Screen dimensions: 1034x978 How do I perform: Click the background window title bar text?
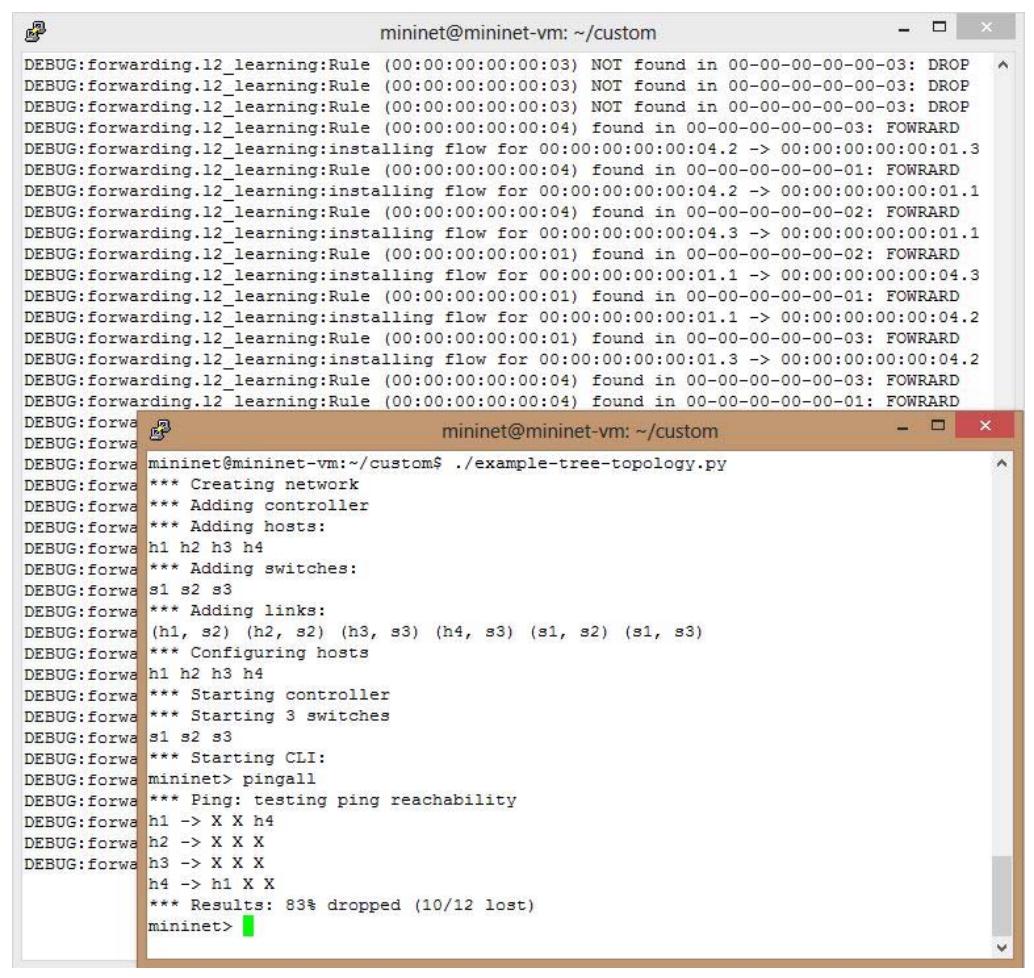[518, 33]
